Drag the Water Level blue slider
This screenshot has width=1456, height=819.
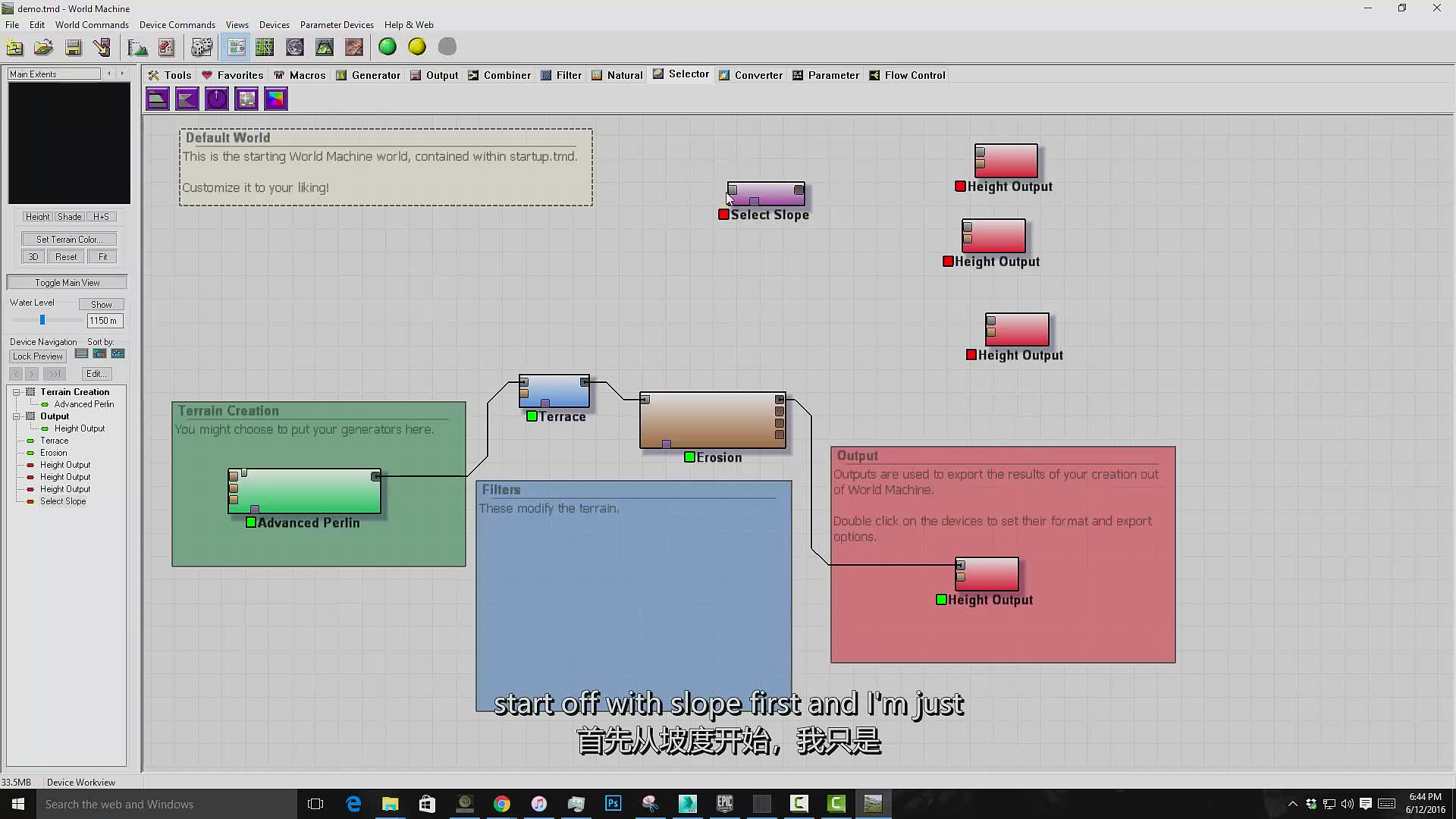(41, 319)
